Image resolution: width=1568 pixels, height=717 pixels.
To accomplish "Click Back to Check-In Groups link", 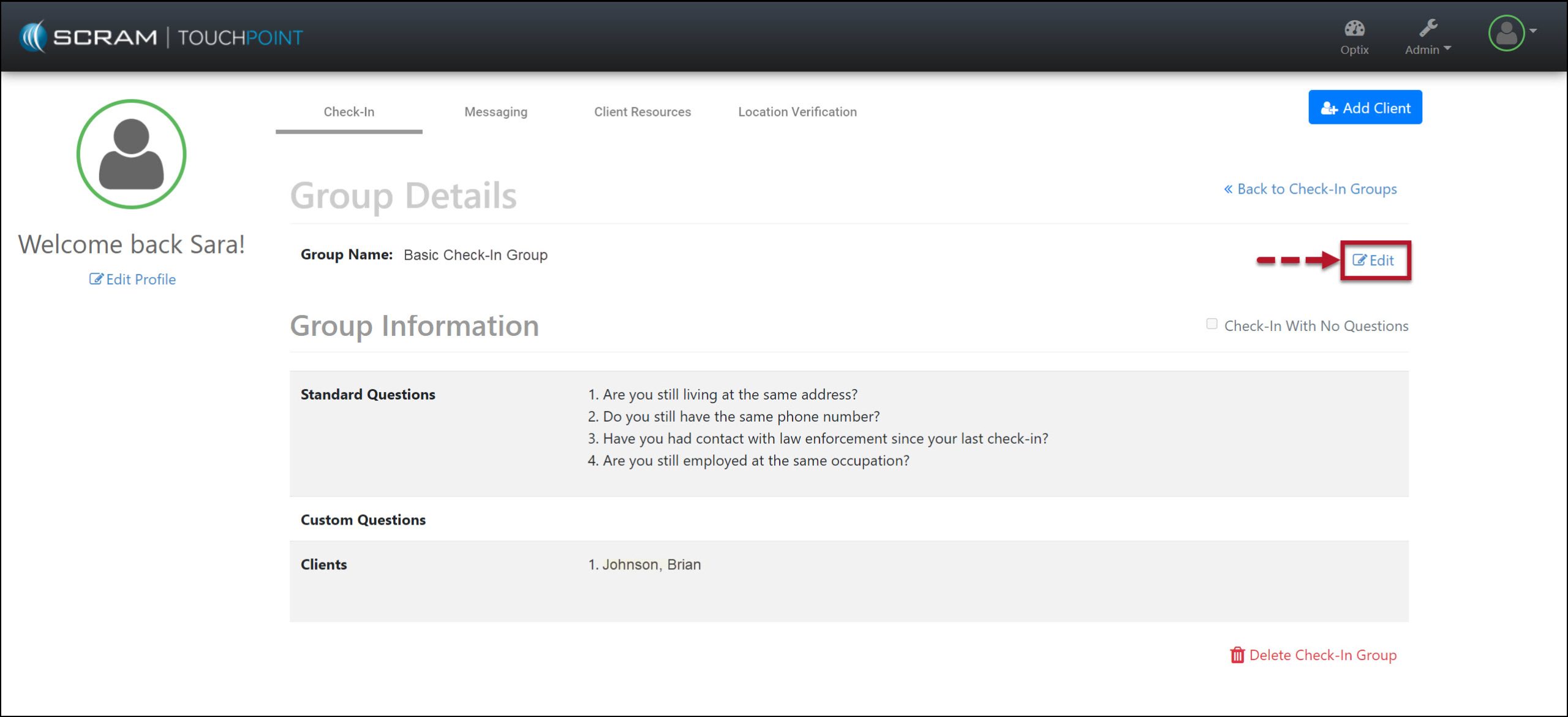I will point(1310,189).
